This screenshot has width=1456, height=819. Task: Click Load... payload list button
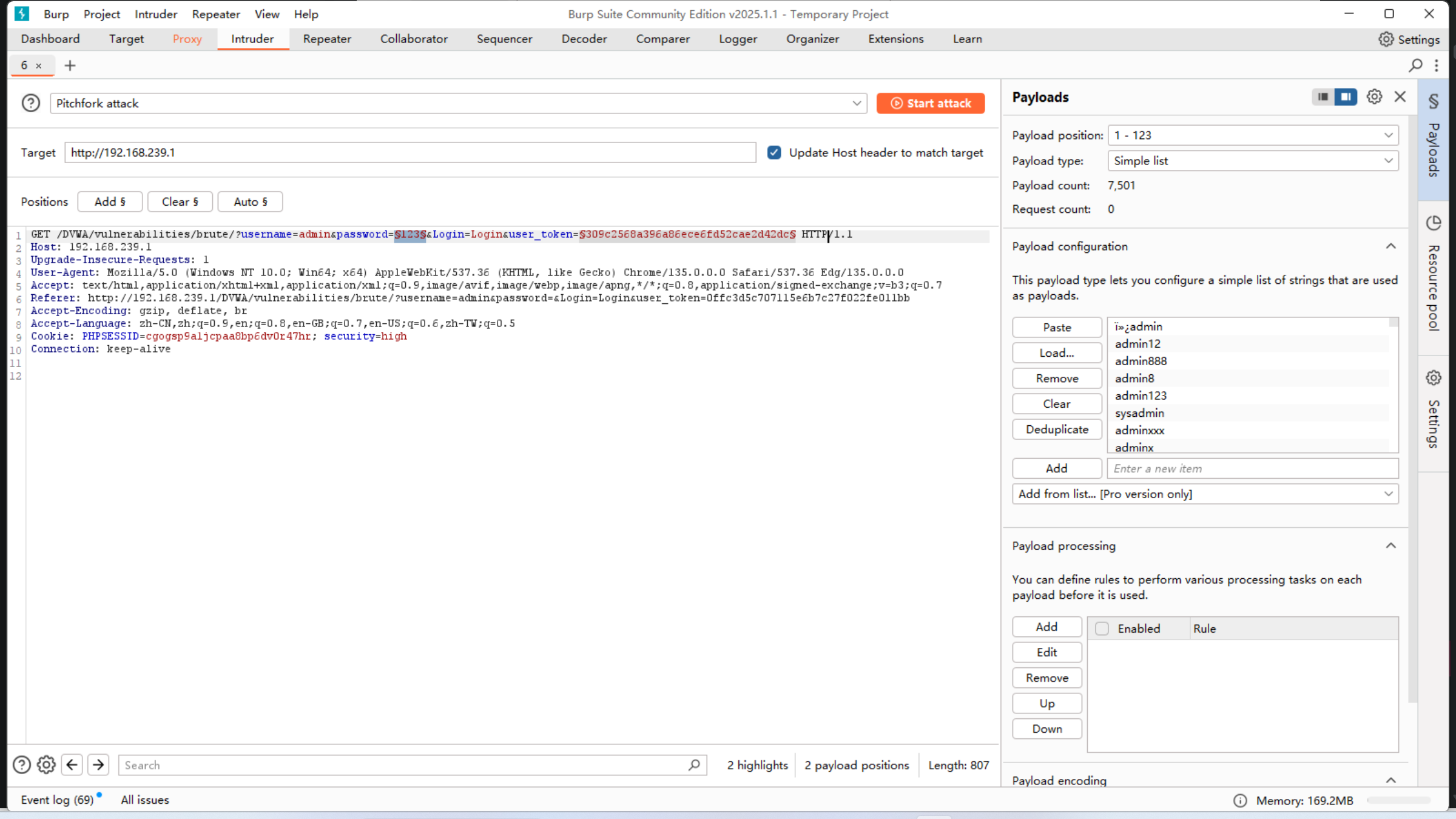point(1057,352)
